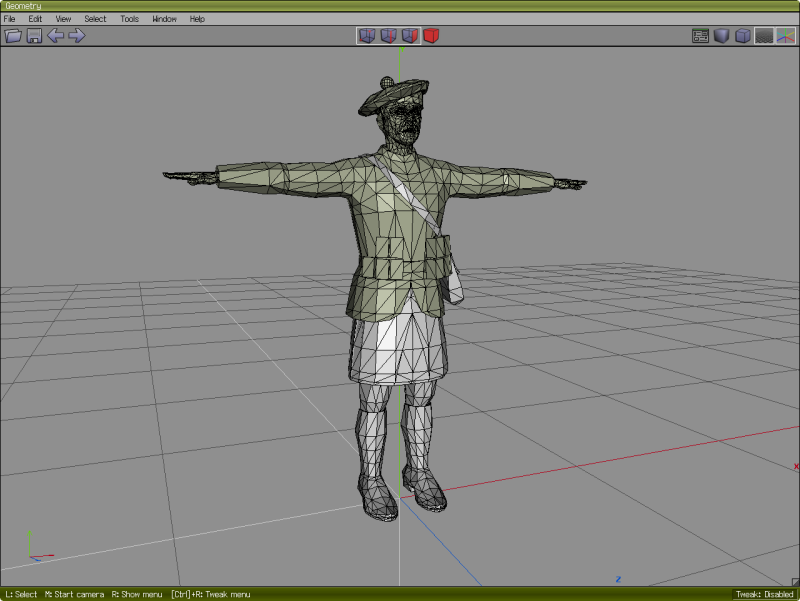Toggle orthographic/perspective view cube icon
800x601 pixels.
tap(743, 36)
